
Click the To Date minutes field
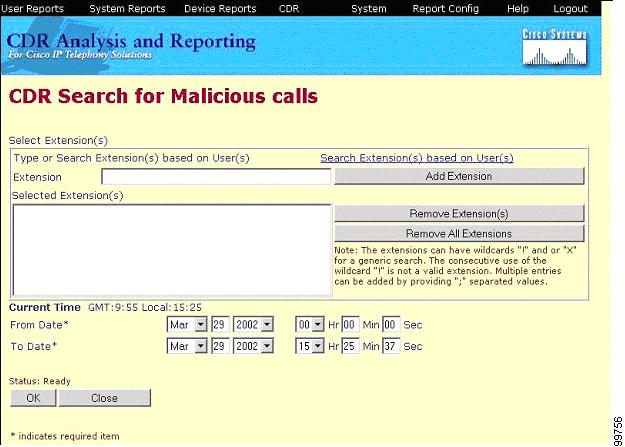(350, 346)
